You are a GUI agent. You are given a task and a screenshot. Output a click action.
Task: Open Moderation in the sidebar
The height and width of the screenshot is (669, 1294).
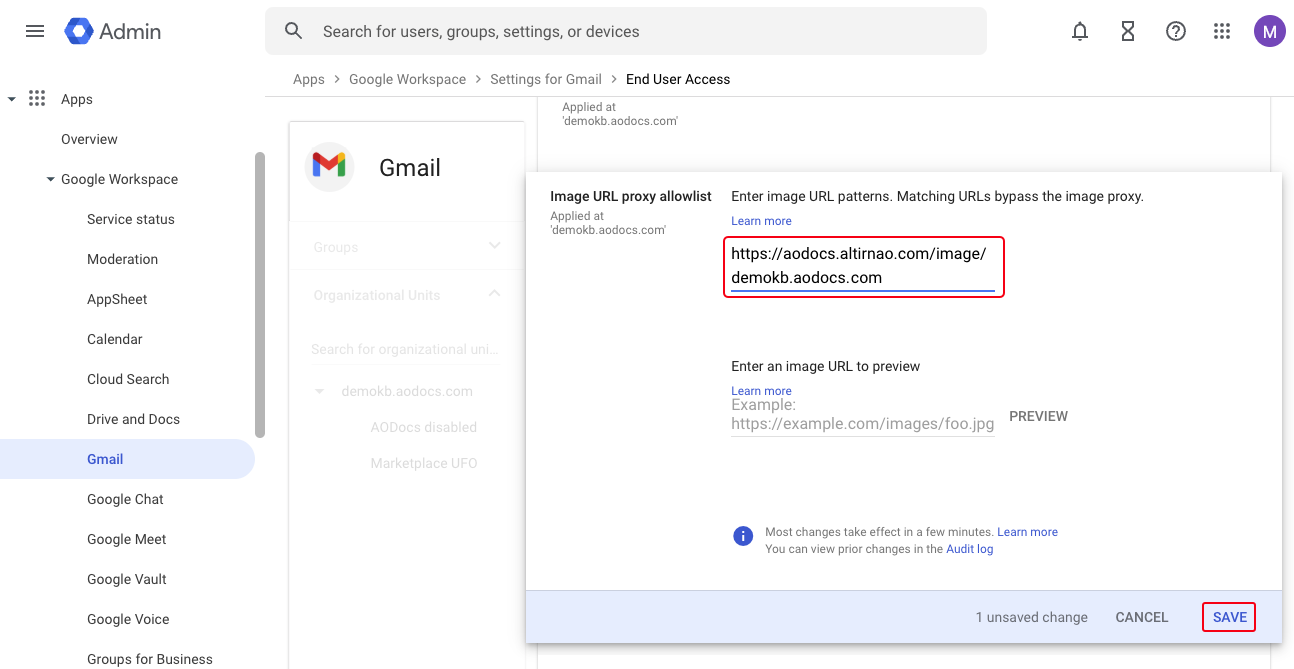[x=123, y=259]
